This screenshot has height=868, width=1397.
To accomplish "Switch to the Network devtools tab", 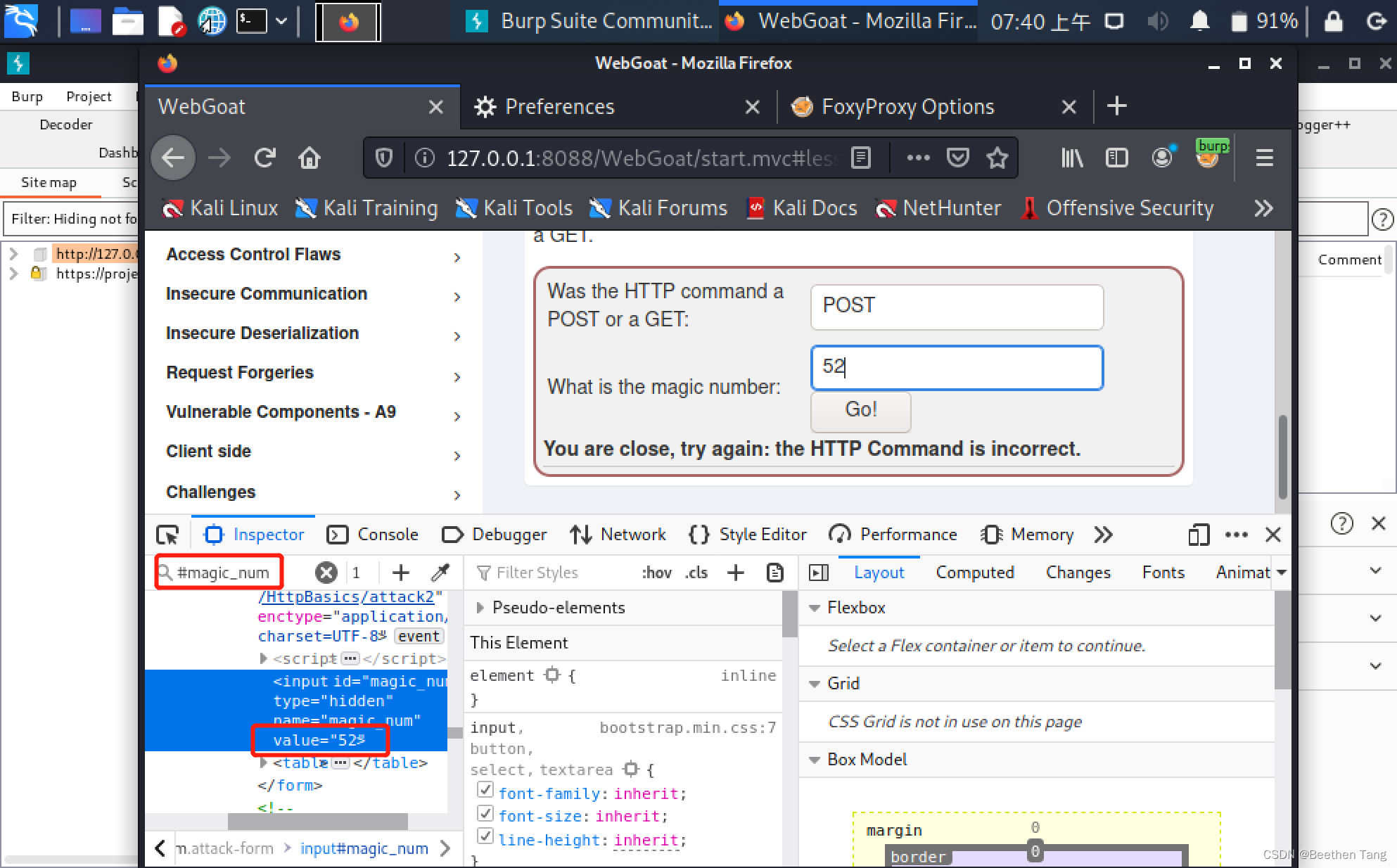I will 618,535.
